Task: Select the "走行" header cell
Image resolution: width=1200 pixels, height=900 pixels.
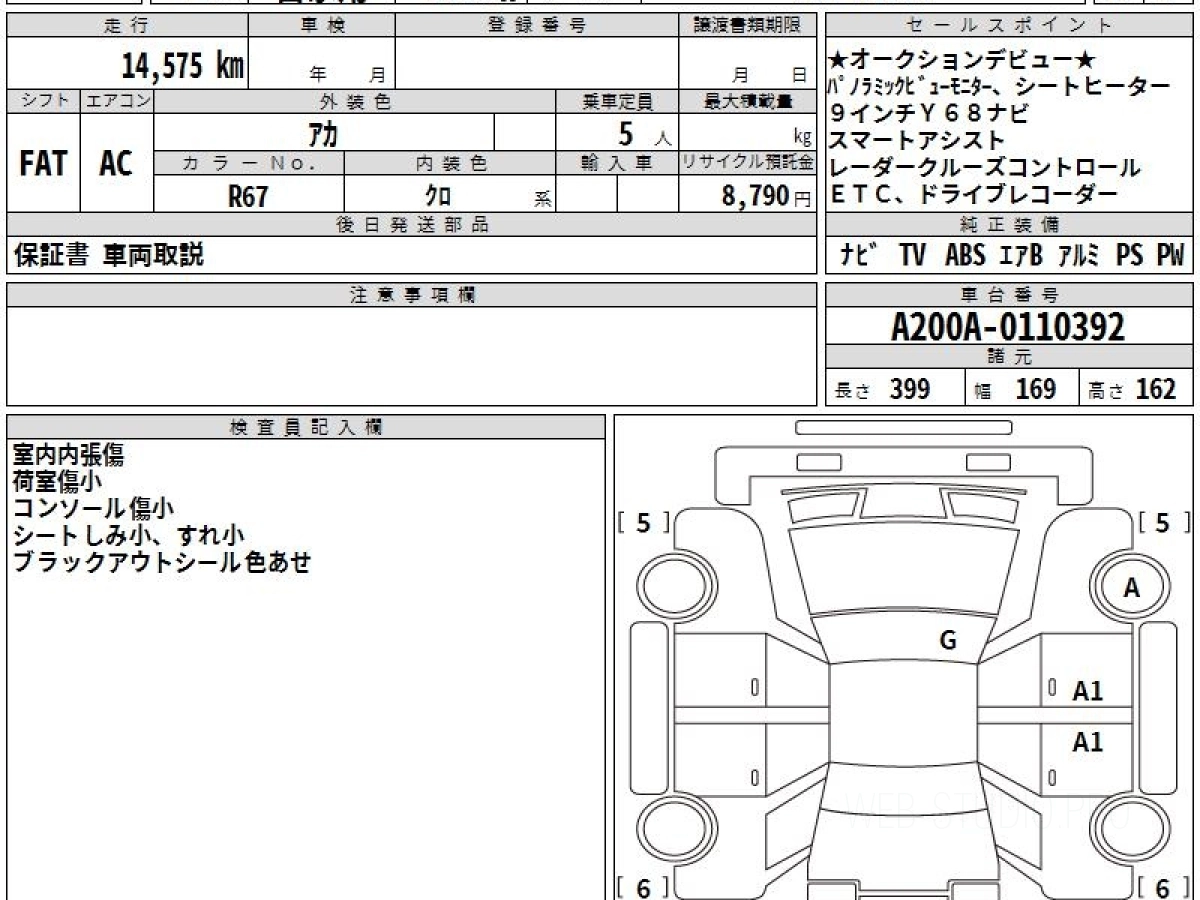Action: click(x=127, y=26)
